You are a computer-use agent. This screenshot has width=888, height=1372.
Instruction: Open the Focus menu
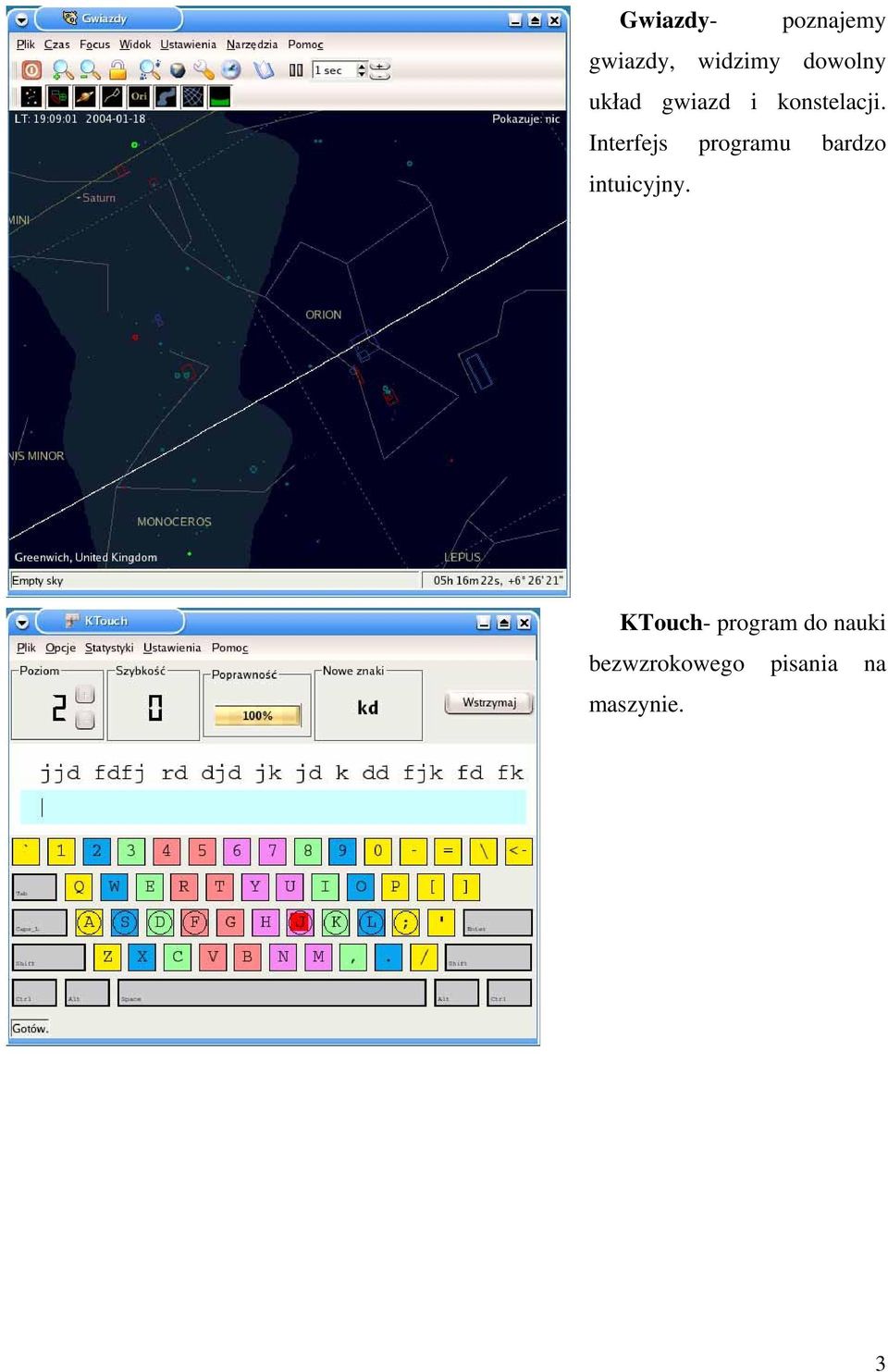pyautogui.click(x=94, y=44)
